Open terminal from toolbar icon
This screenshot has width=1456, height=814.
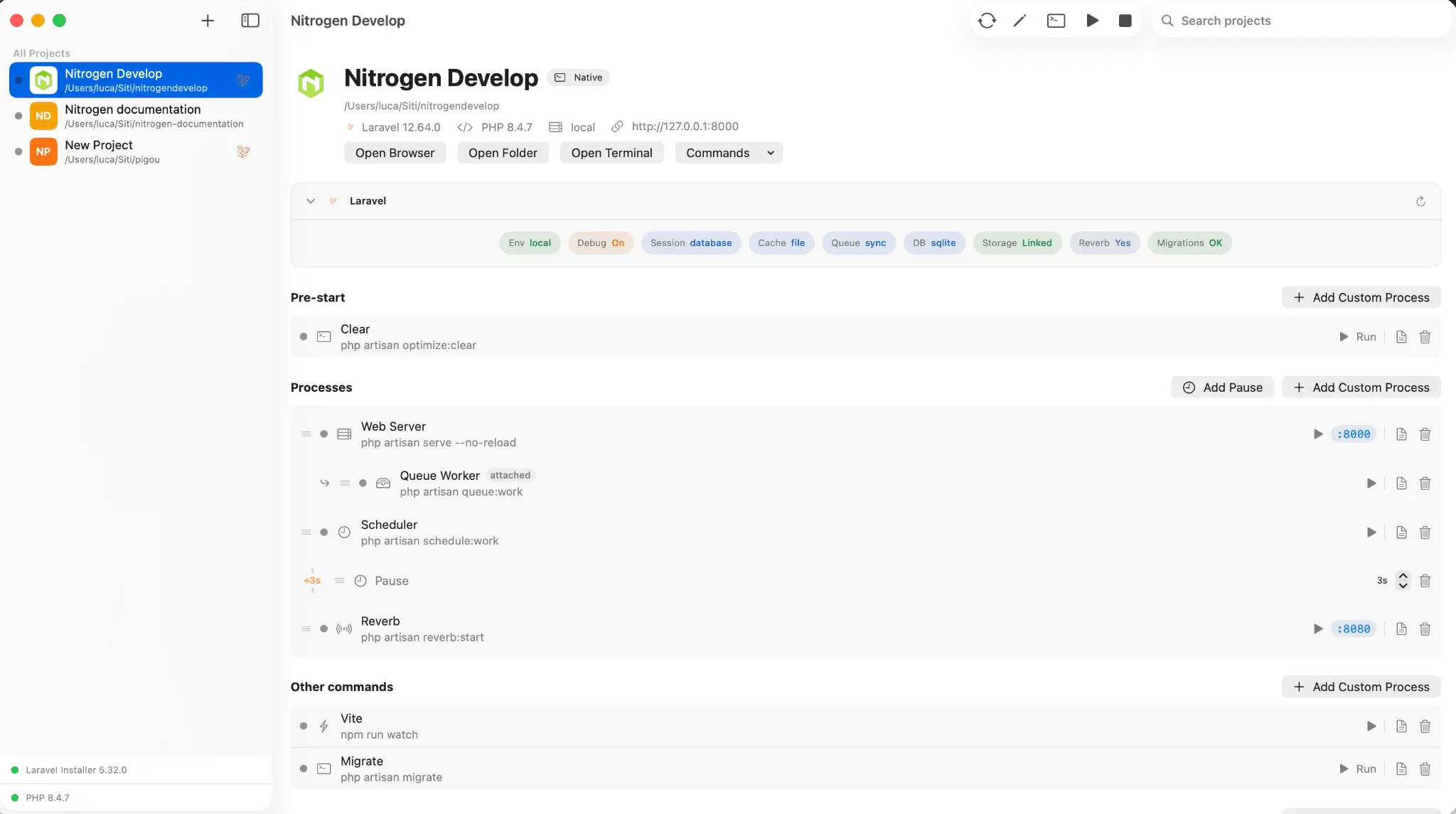[x=1056, y=21]
